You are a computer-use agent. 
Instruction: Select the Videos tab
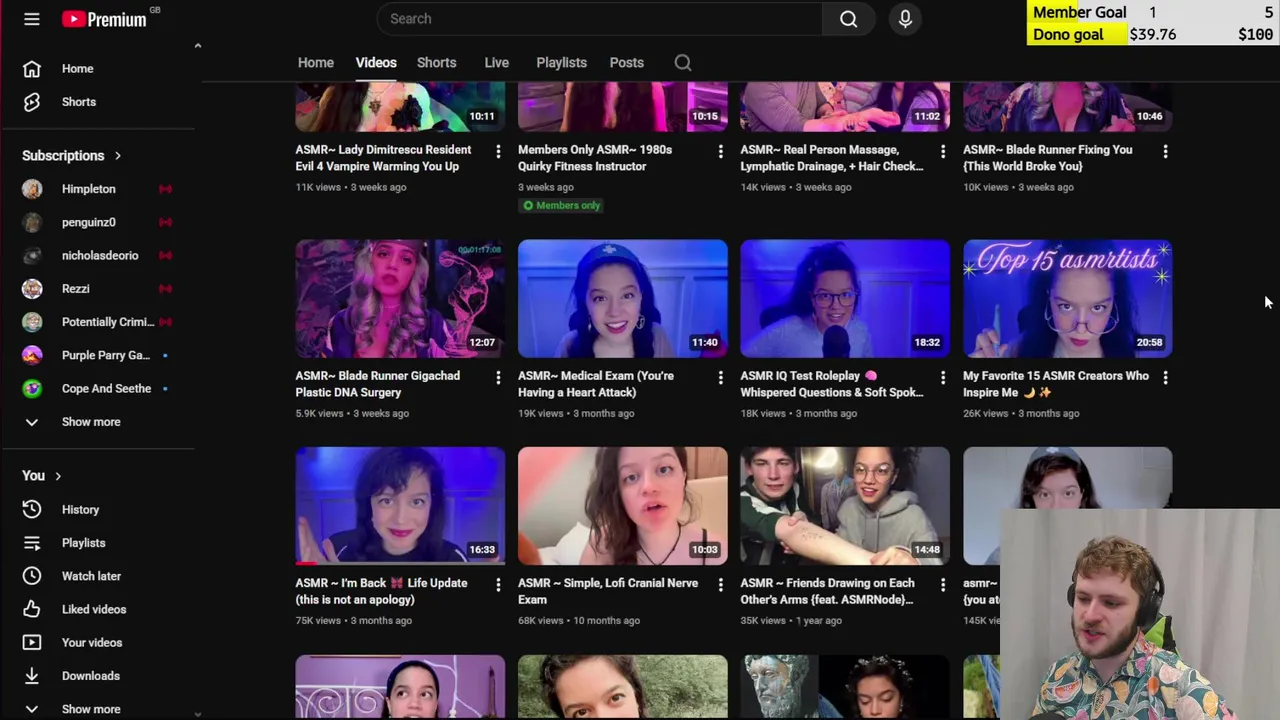point(376,63)
